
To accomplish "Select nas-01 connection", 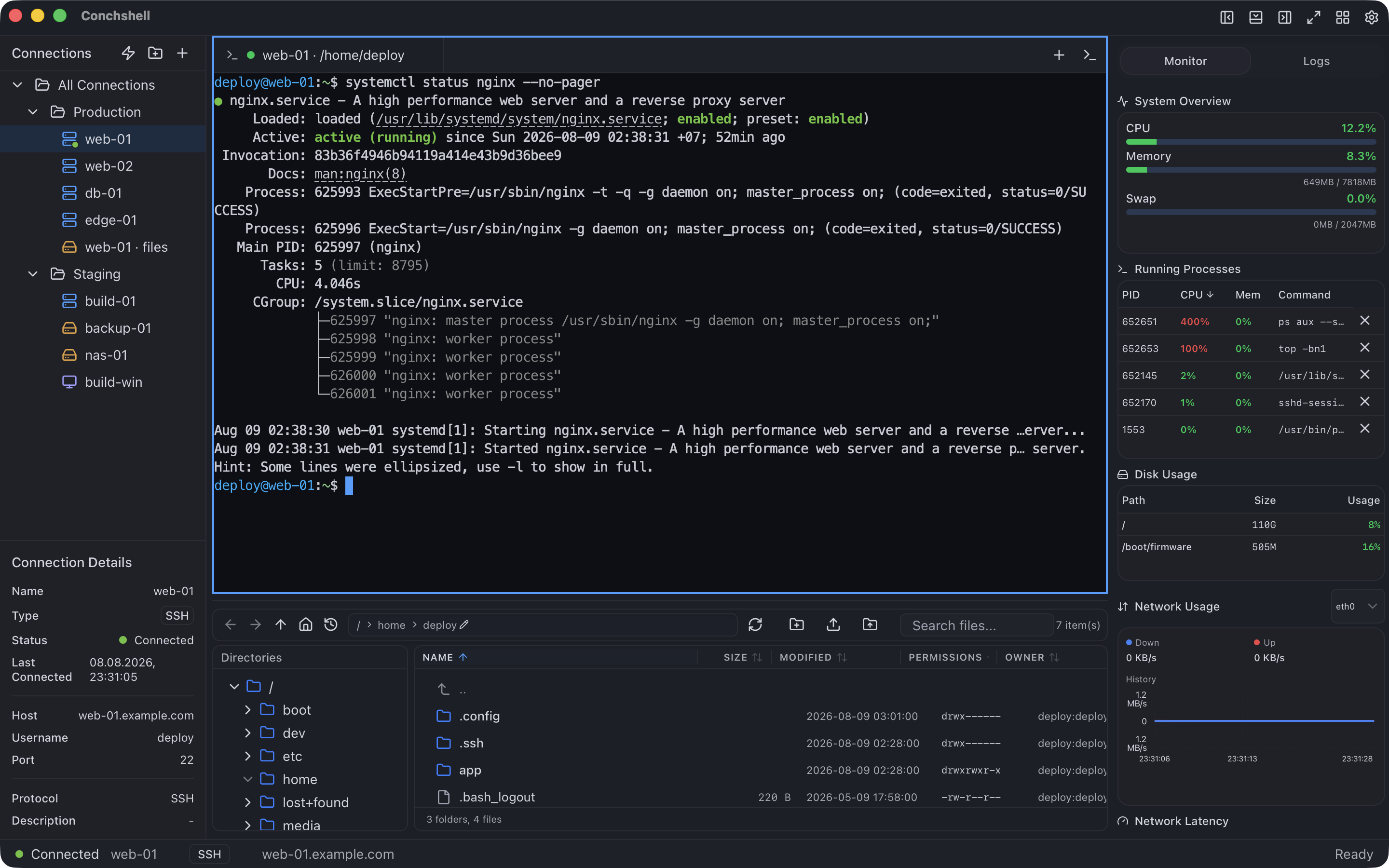I will click(103, 355).
